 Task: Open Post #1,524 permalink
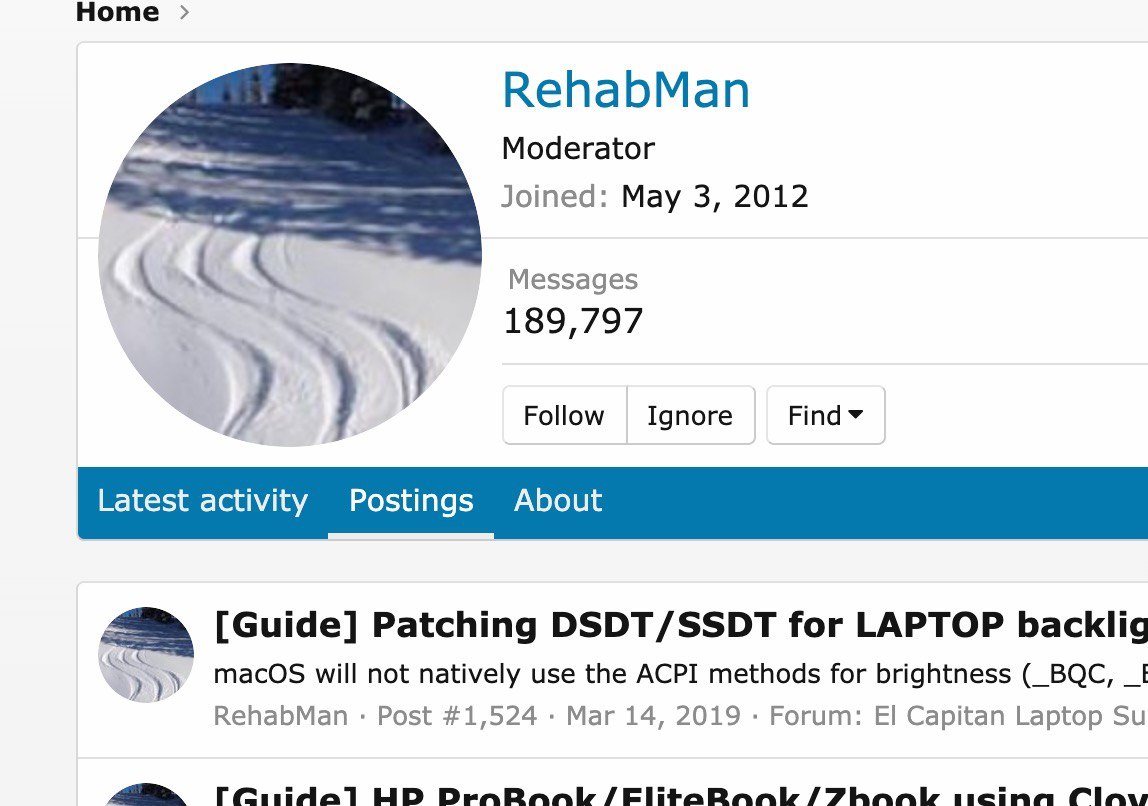(457, 715)
